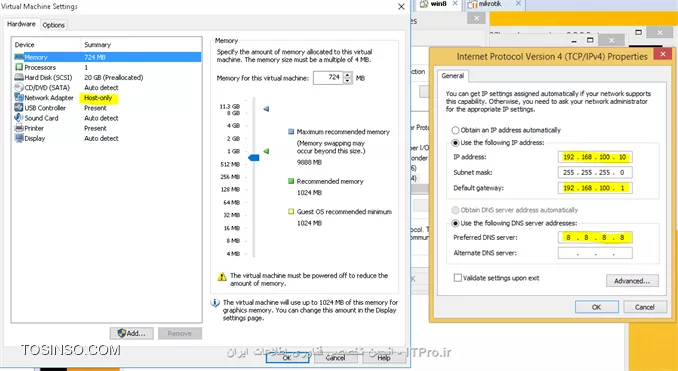The height and width of the screenshot is (371, 678).
Task: Click the Default gateway field
Action: coord(595,188)
